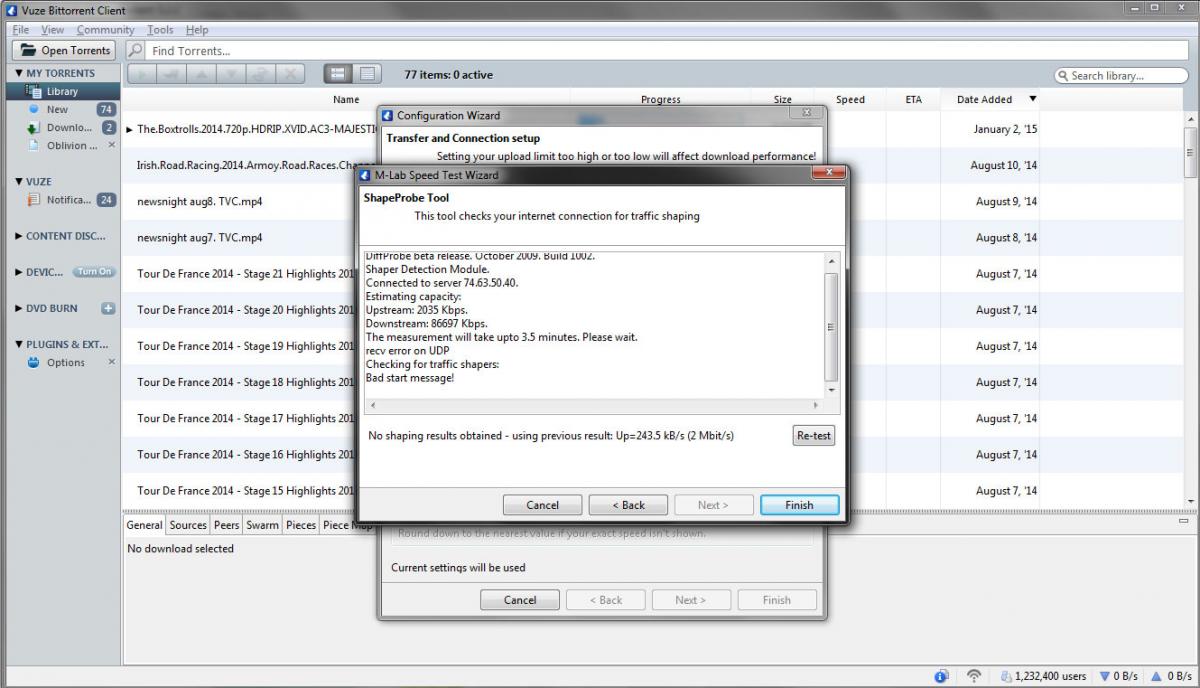Click the info status bar icon
The image size is (1200, 688).
click(941, 676)
